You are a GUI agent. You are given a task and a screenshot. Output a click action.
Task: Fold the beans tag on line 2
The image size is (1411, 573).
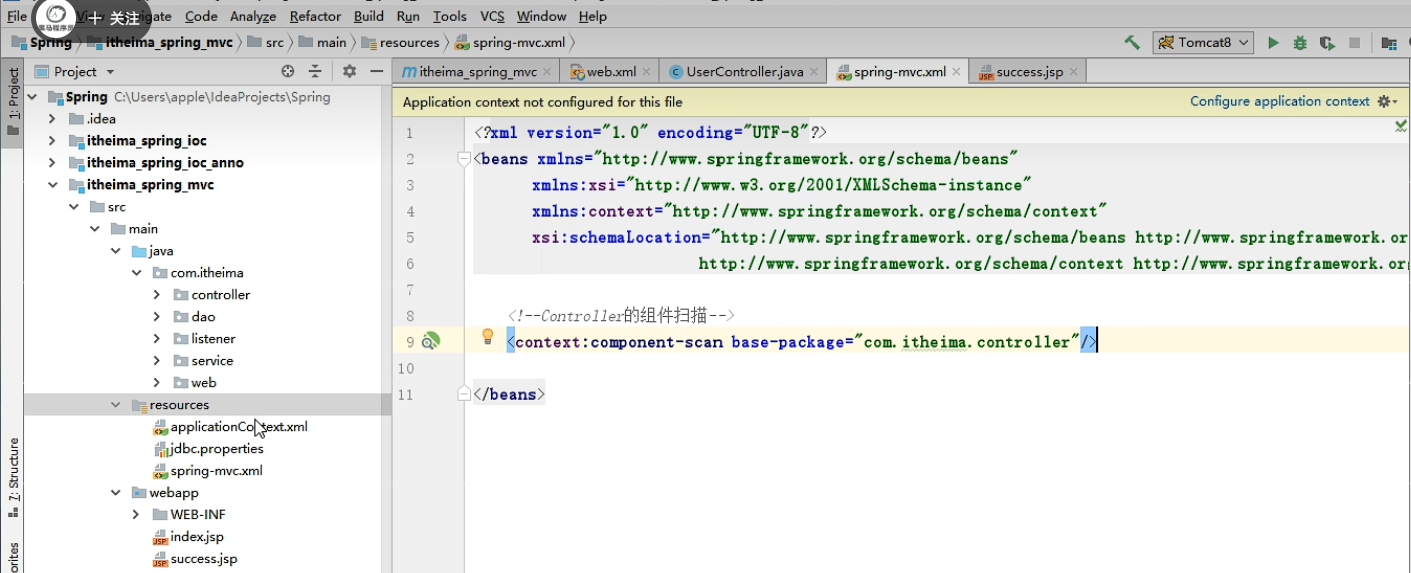click(x=463, y=159)
